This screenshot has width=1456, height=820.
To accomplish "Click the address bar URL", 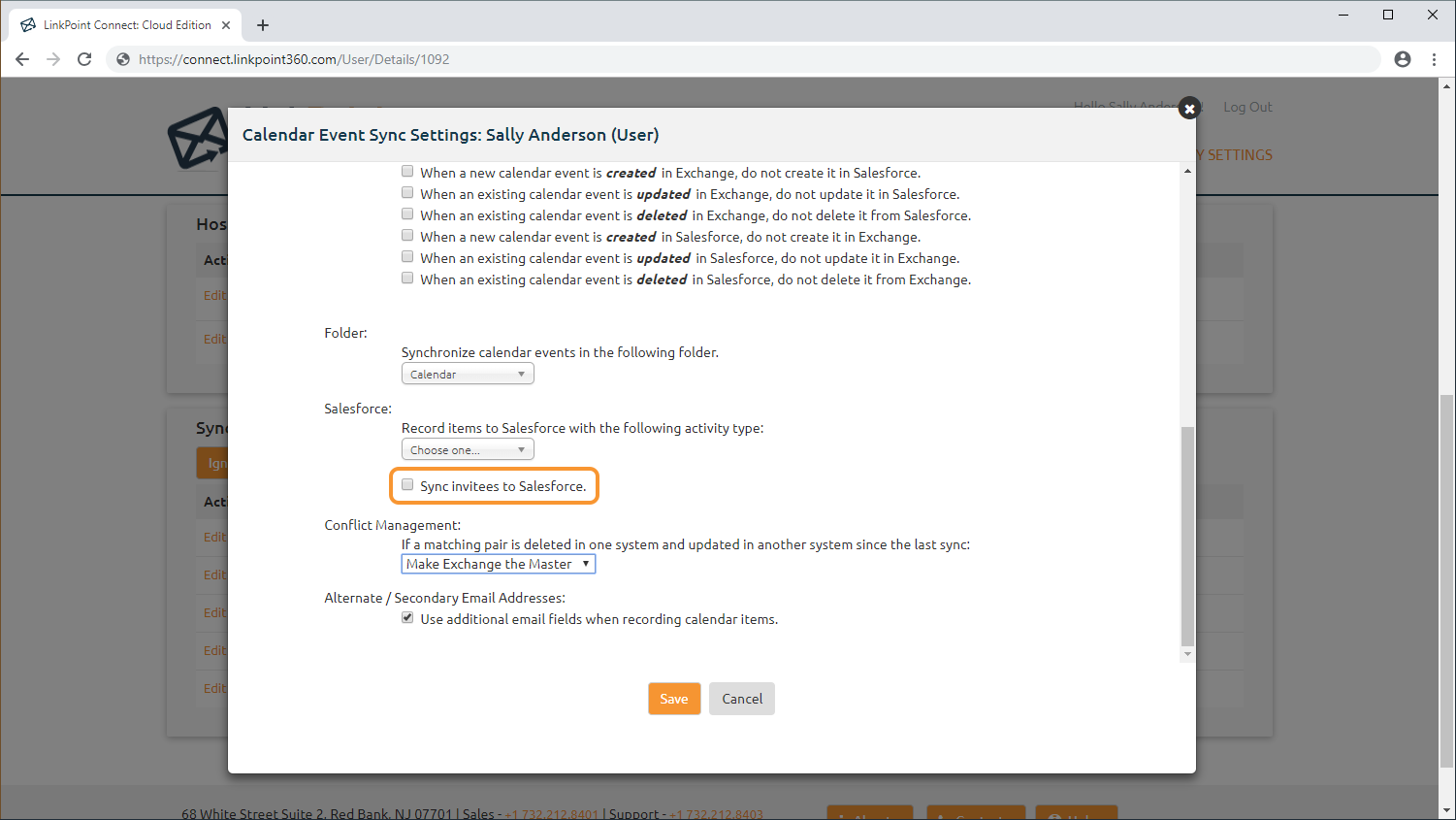I will tap(294, 59).
